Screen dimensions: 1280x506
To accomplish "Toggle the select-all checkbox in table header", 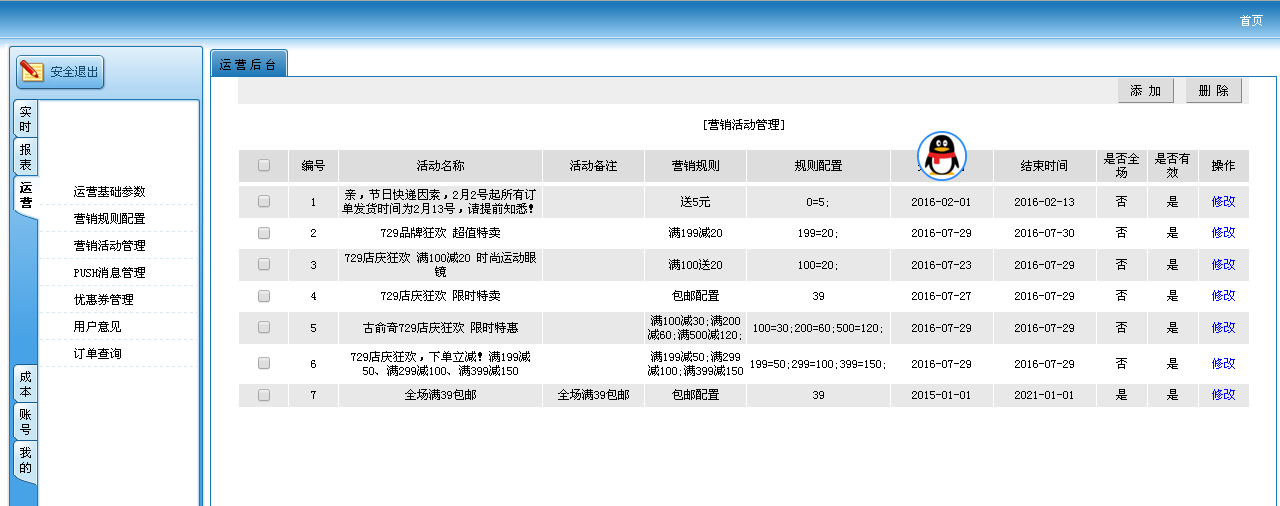I will coord(264,165).
